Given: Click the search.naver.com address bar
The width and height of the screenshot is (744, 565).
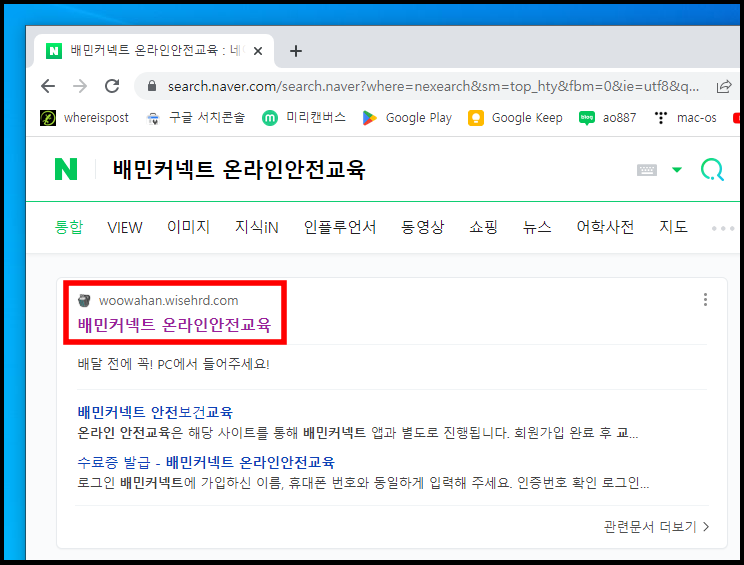Looking at the screenshot, I should click(x=433, y=86).
